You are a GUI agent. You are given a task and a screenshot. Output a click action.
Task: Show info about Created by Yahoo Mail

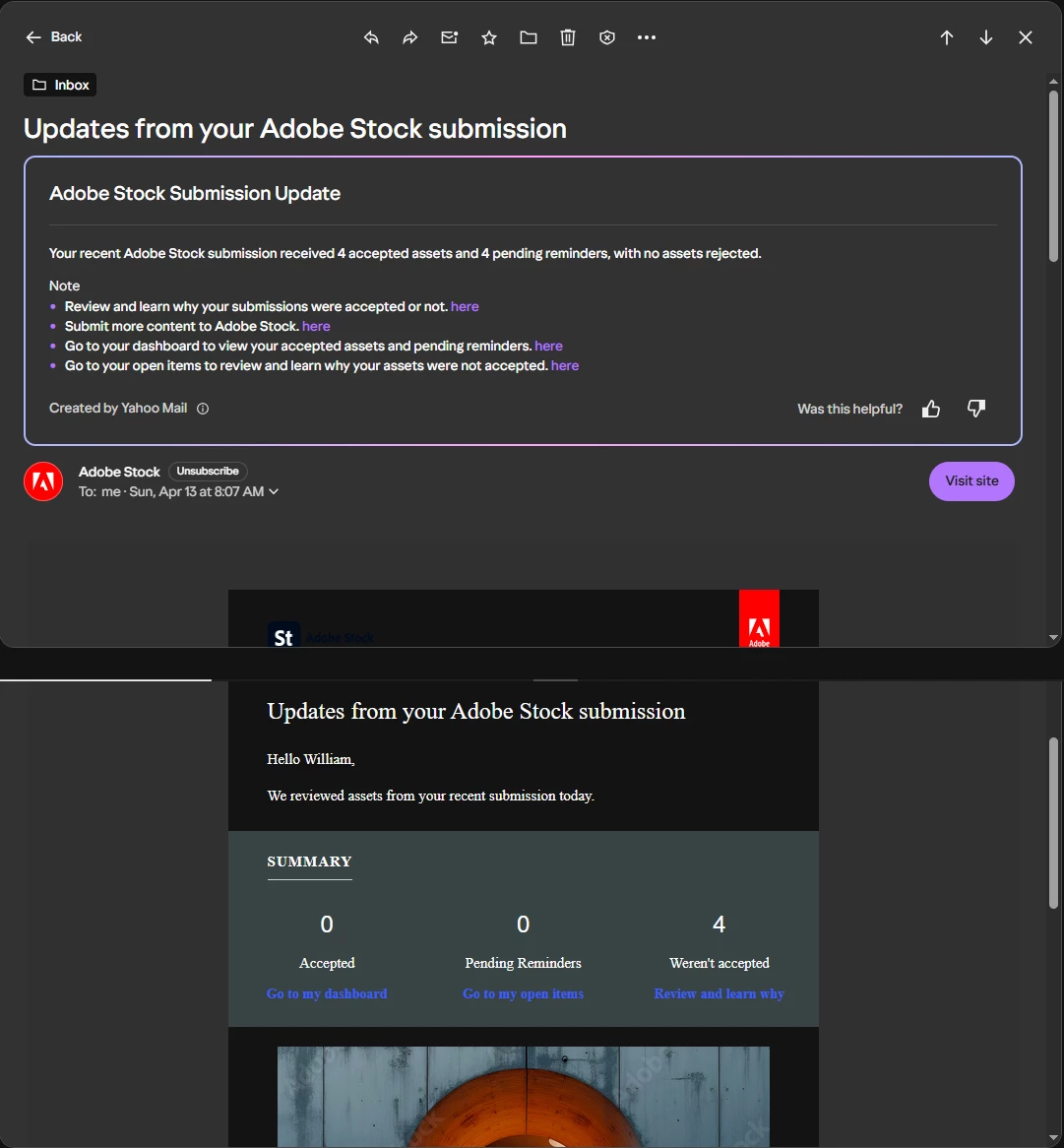(203, 409)
